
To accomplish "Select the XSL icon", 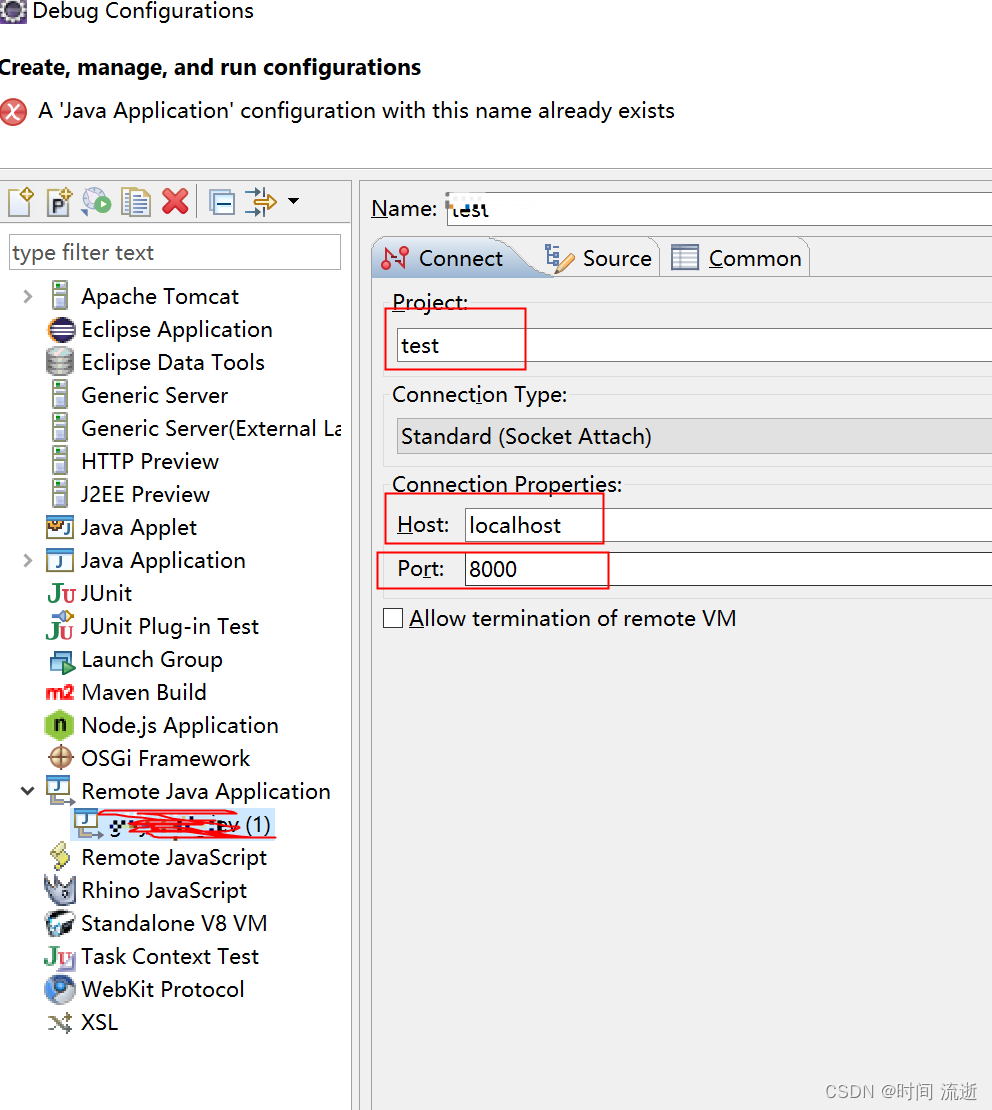I will [60, 1022].
